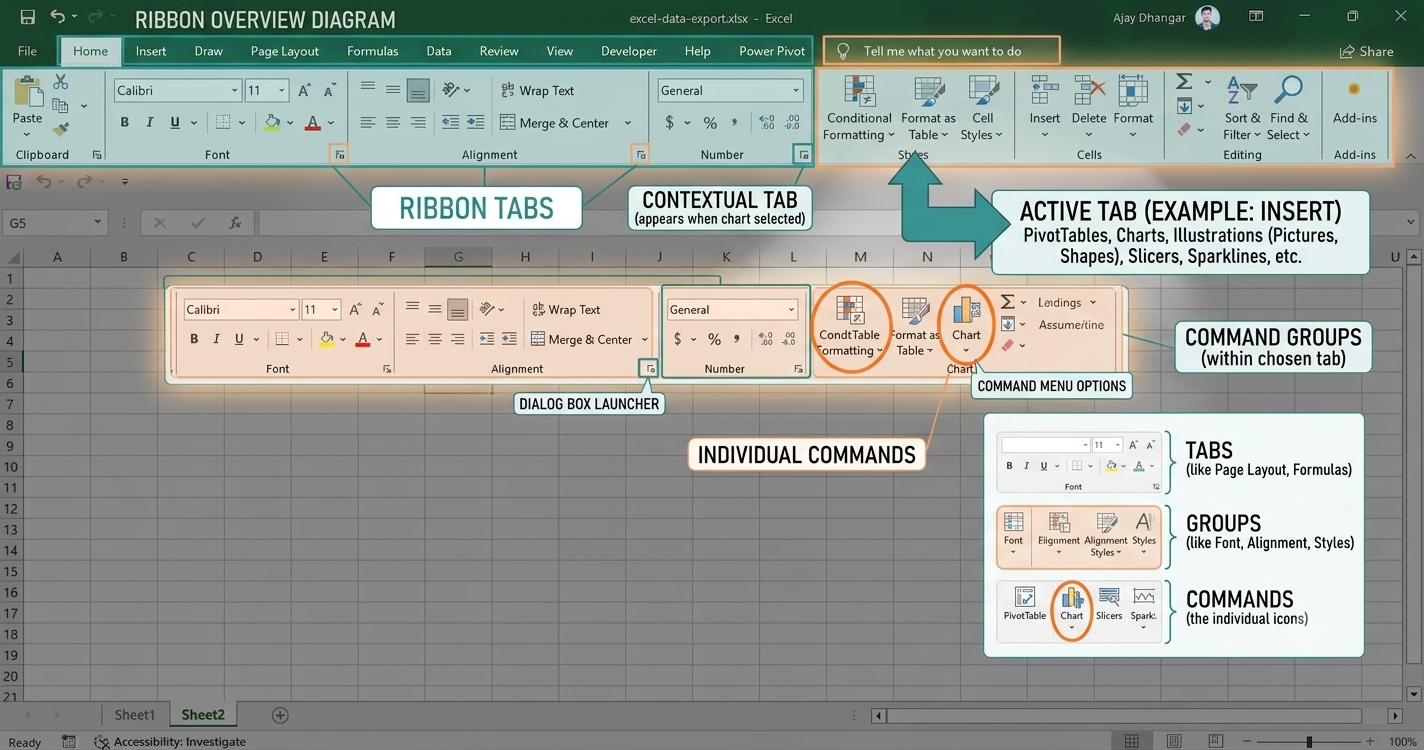Click Increase Indent in the main ribbon

click(x=477, y=122)
